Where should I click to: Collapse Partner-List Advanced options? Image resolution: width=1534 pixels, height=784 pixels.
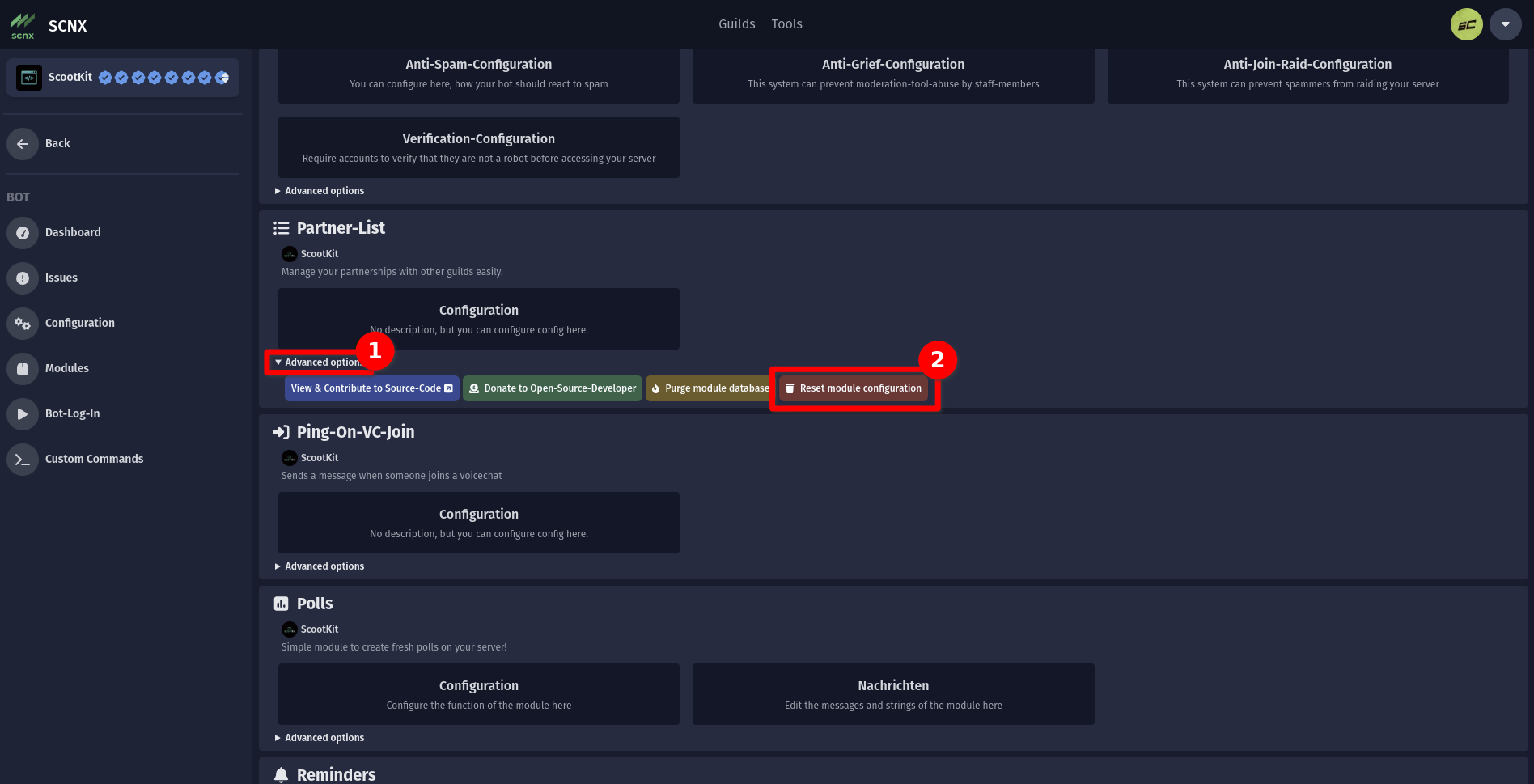(319, 362)
